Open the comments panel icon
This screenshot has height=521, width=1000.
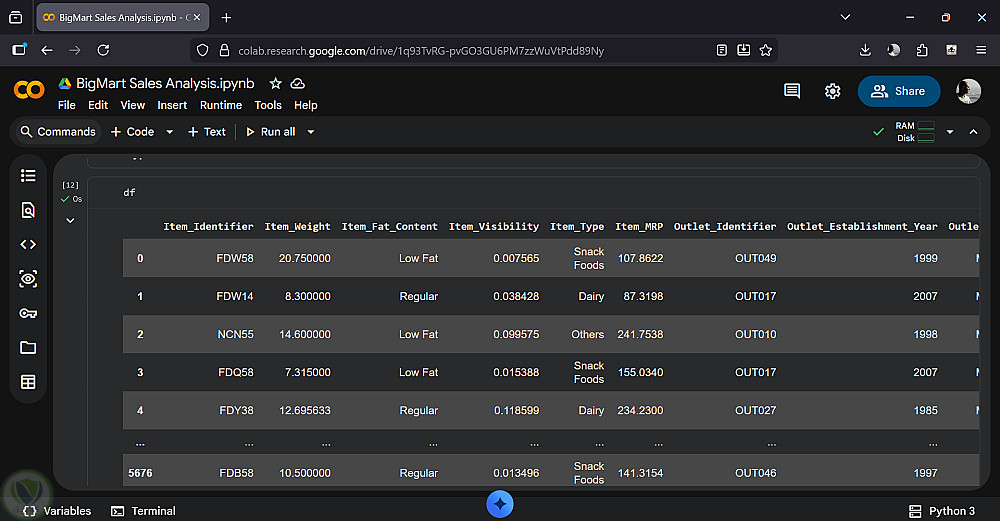click(792, 91)
